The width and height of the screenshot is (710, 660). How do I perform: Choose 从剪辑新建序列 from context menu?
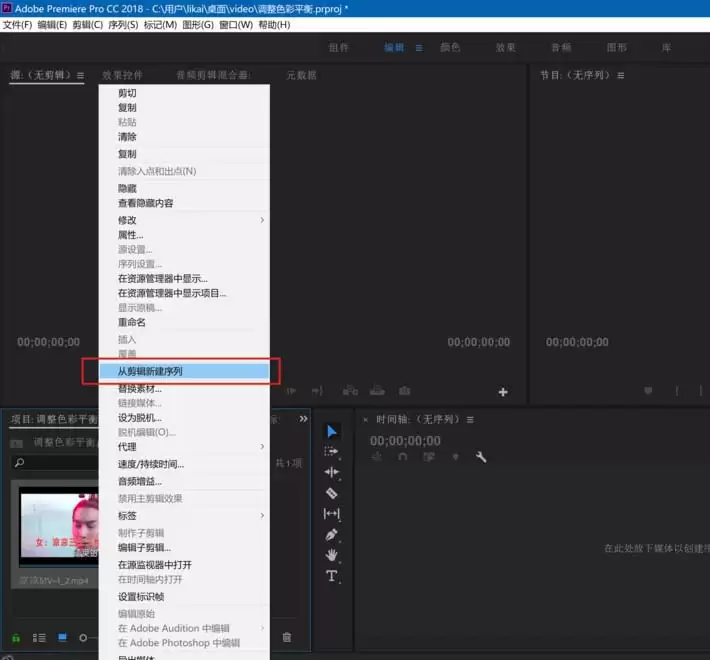click(x=150, y=371)
